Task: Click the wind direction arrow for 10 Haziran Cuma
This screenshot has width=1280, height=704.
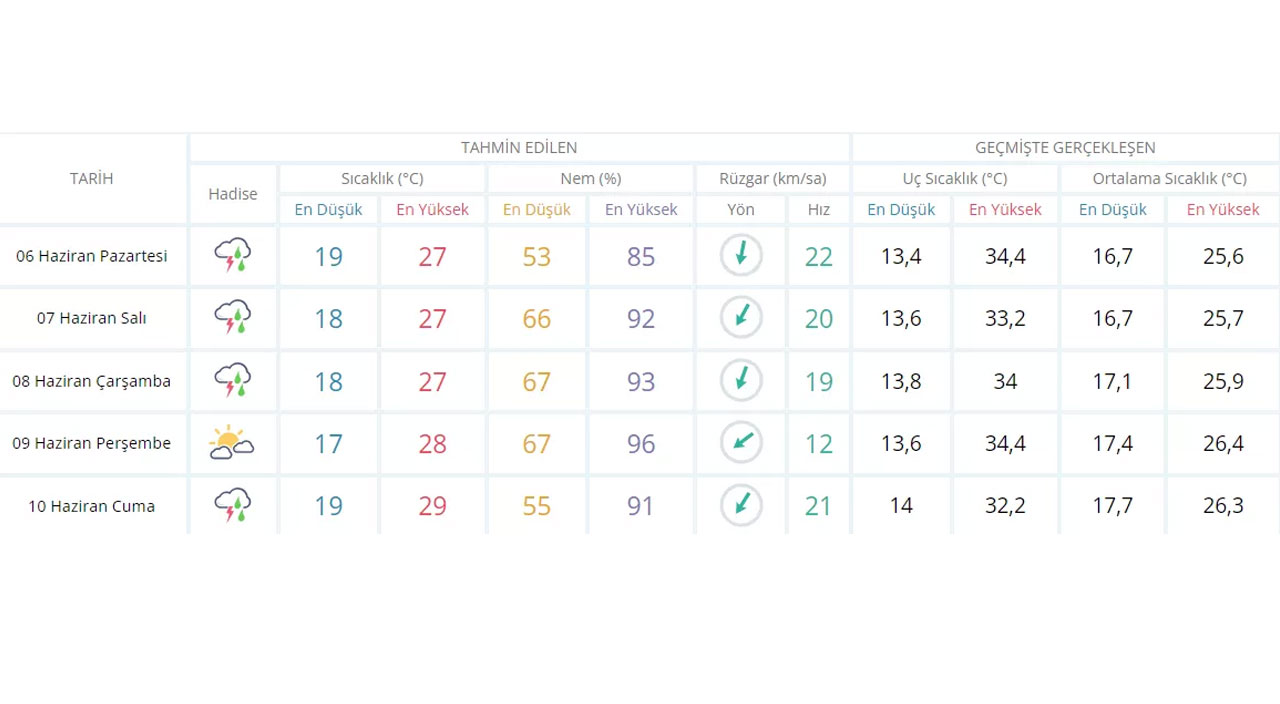Action: 741,506
